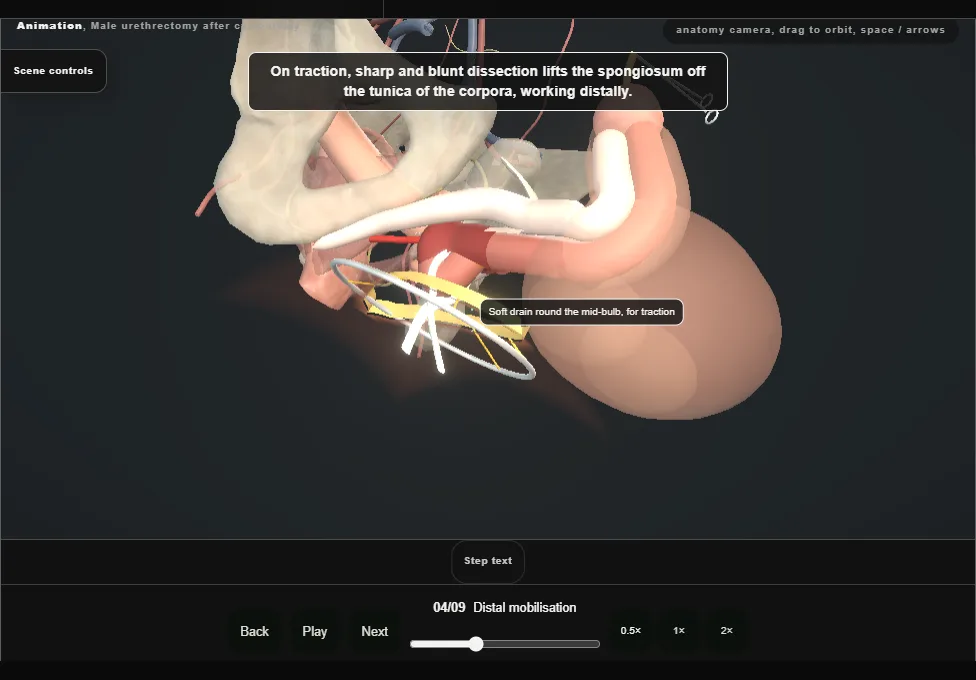976x680 pixels.
Task: Click the step progress slider handle
Action: pos(476,644)
